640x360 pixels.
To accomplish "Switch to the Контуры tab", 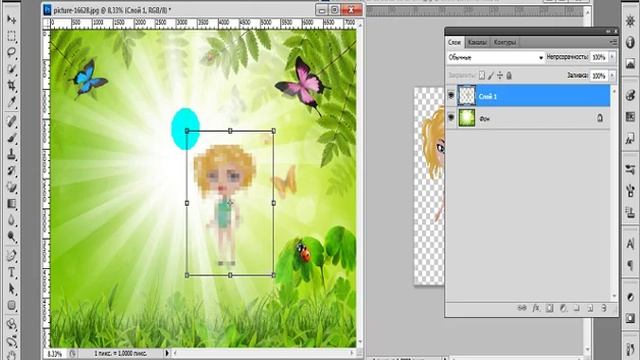I will (505, 42).
